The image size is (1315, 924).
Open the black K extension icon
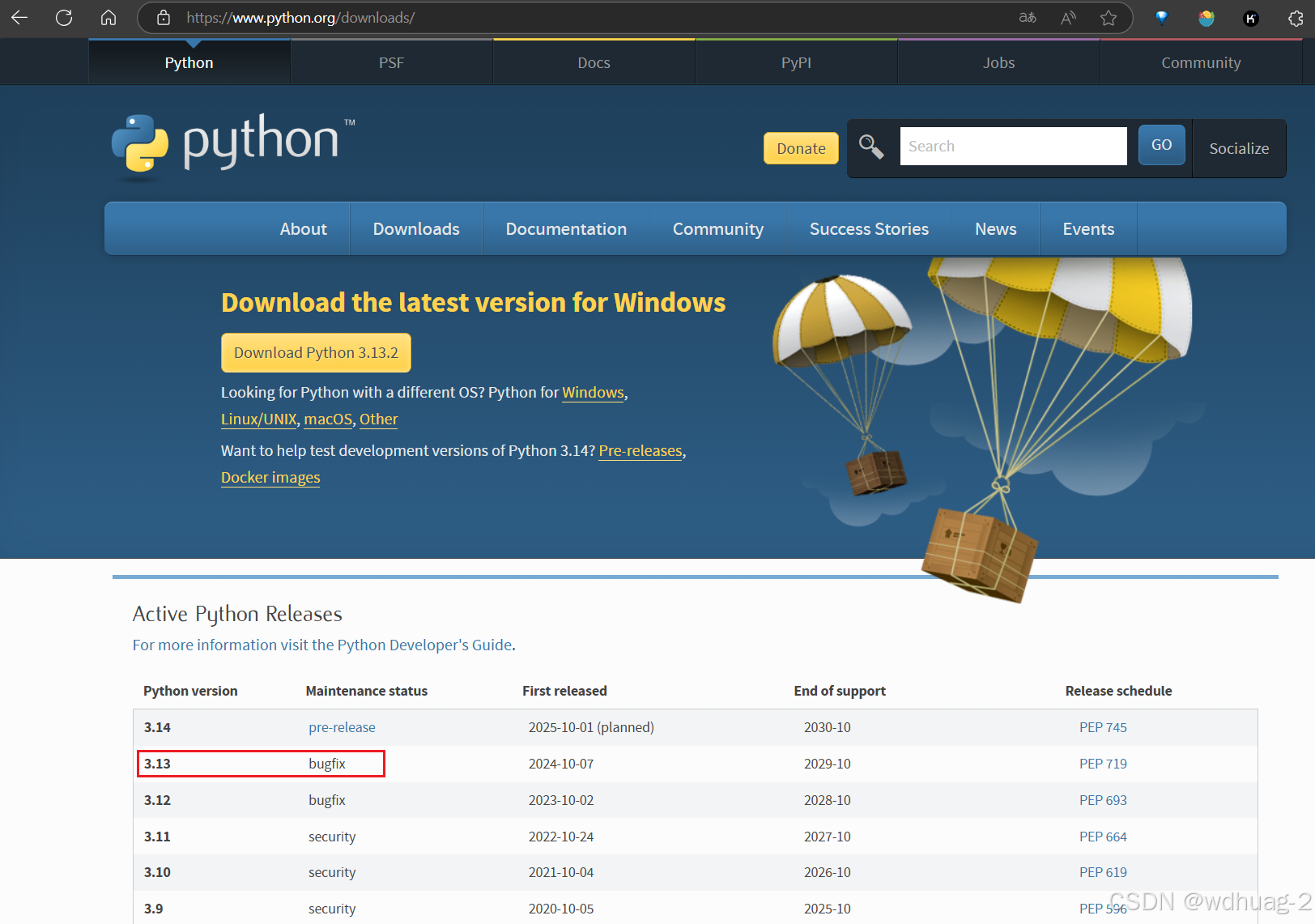[1251, 18]
